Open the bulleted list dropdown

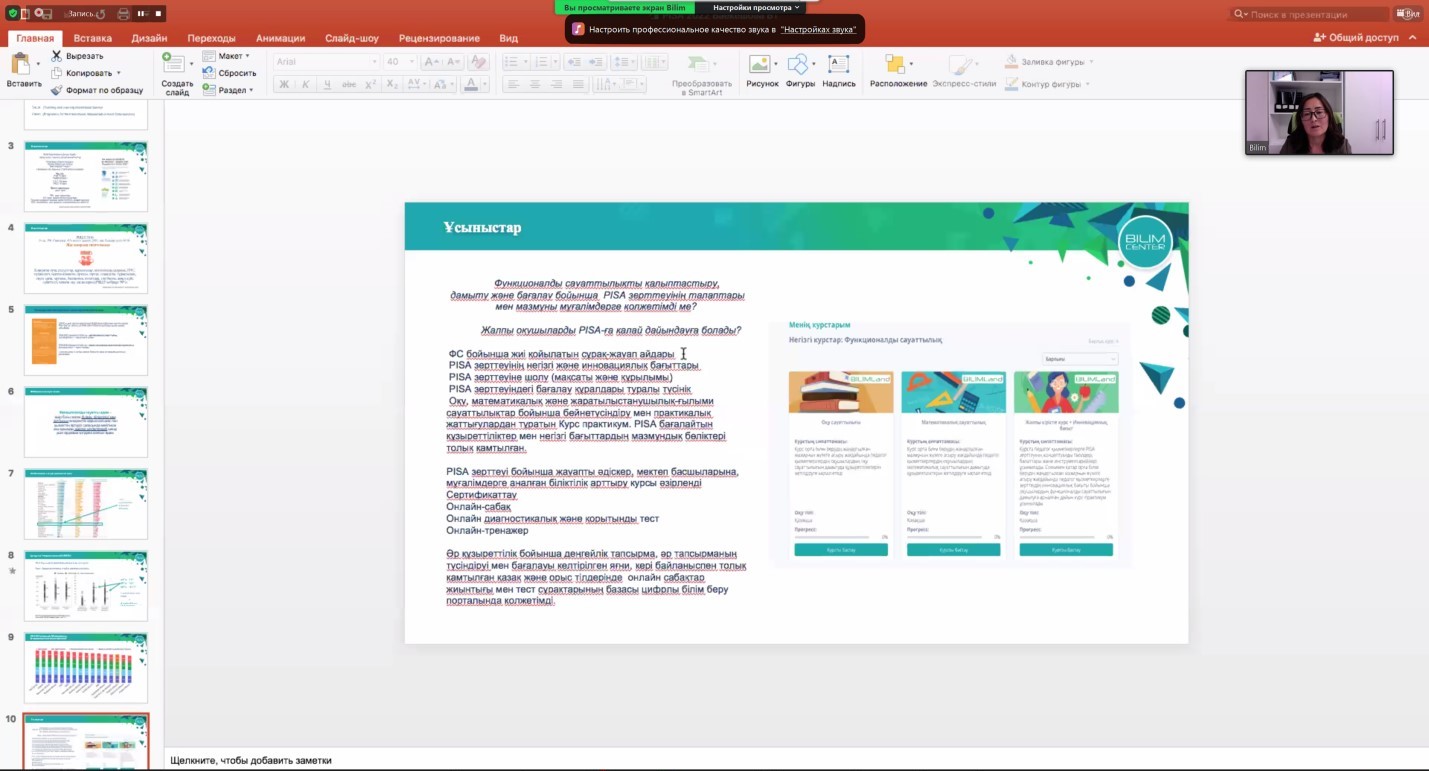525,62
